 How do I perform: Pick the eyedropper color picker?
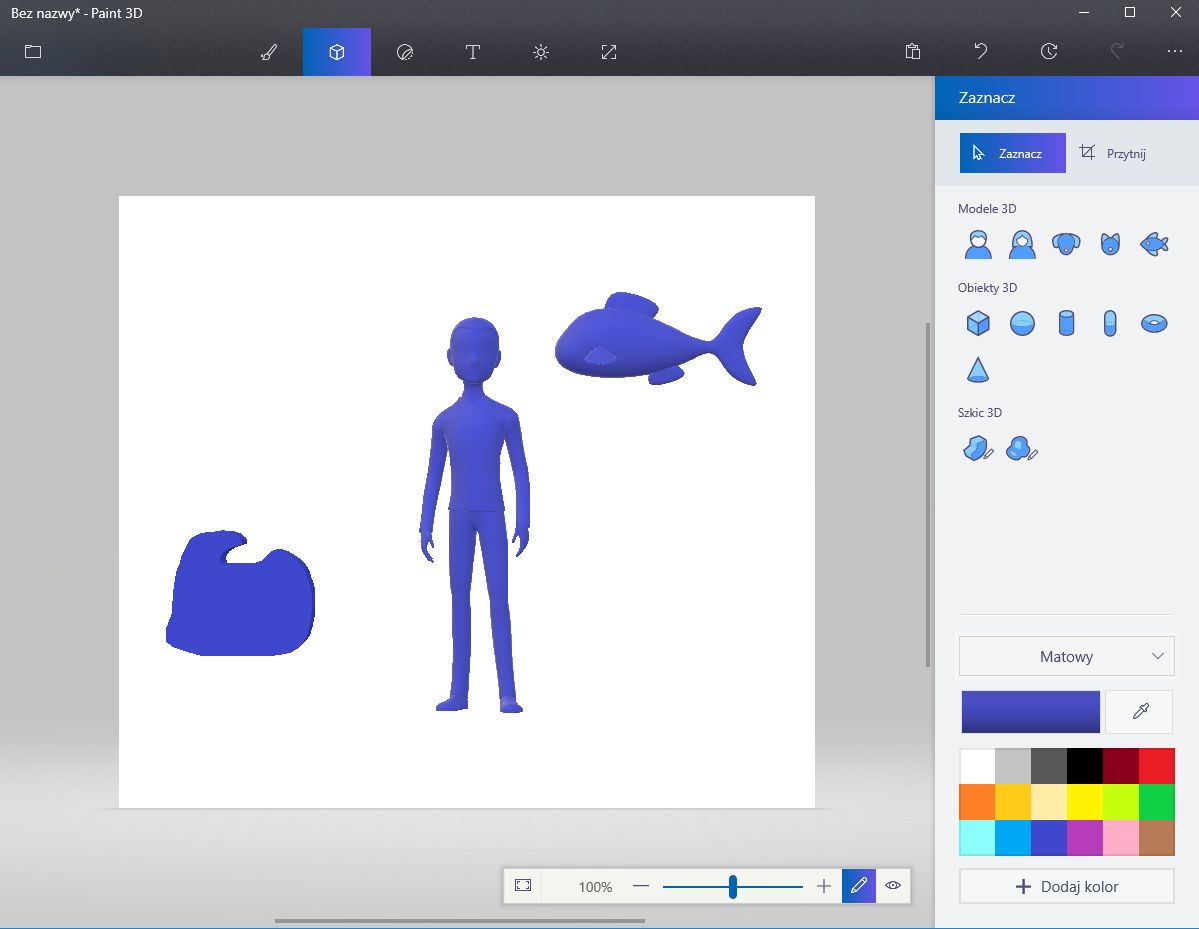point(1139,712)
